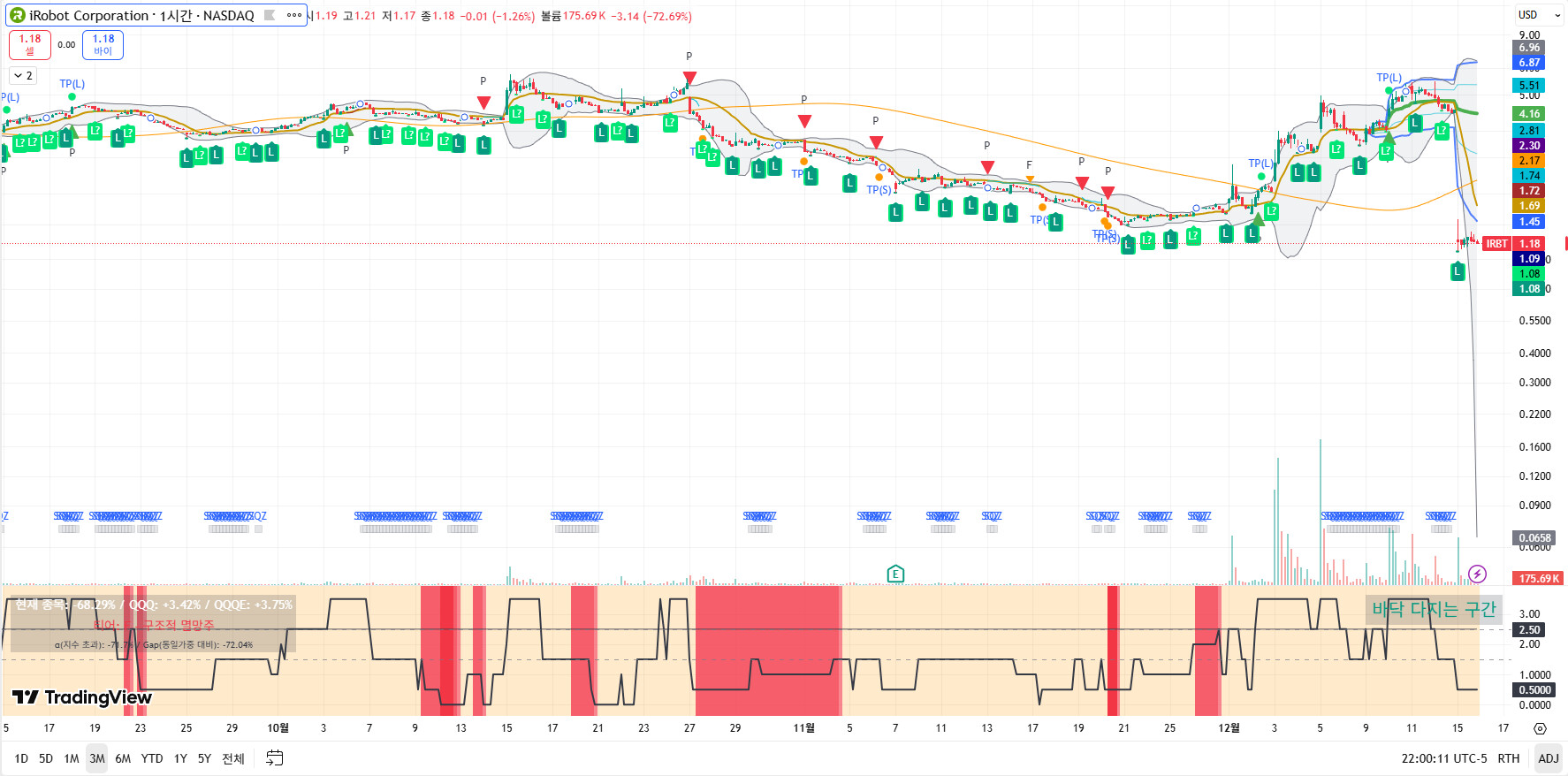Click the 2.81 blue price label

point(1530,131)
